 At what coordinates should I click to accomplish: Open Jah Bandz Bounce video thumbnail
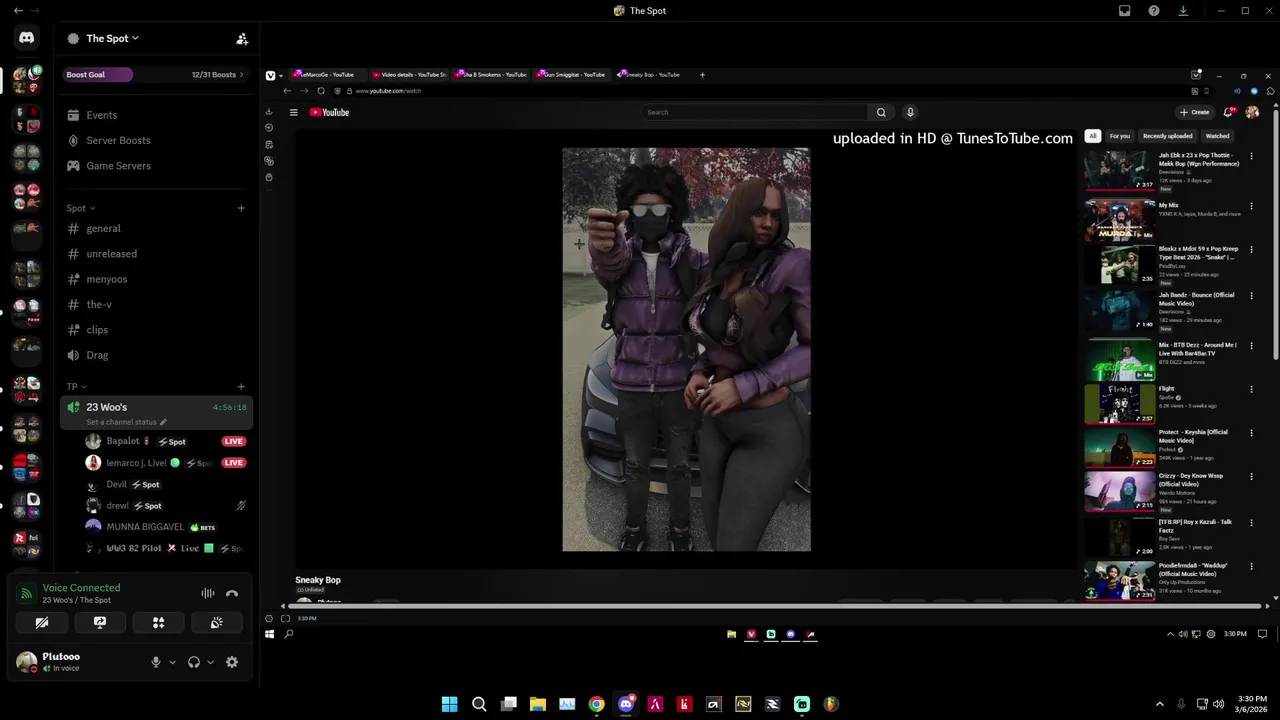tap(1119, 312)
